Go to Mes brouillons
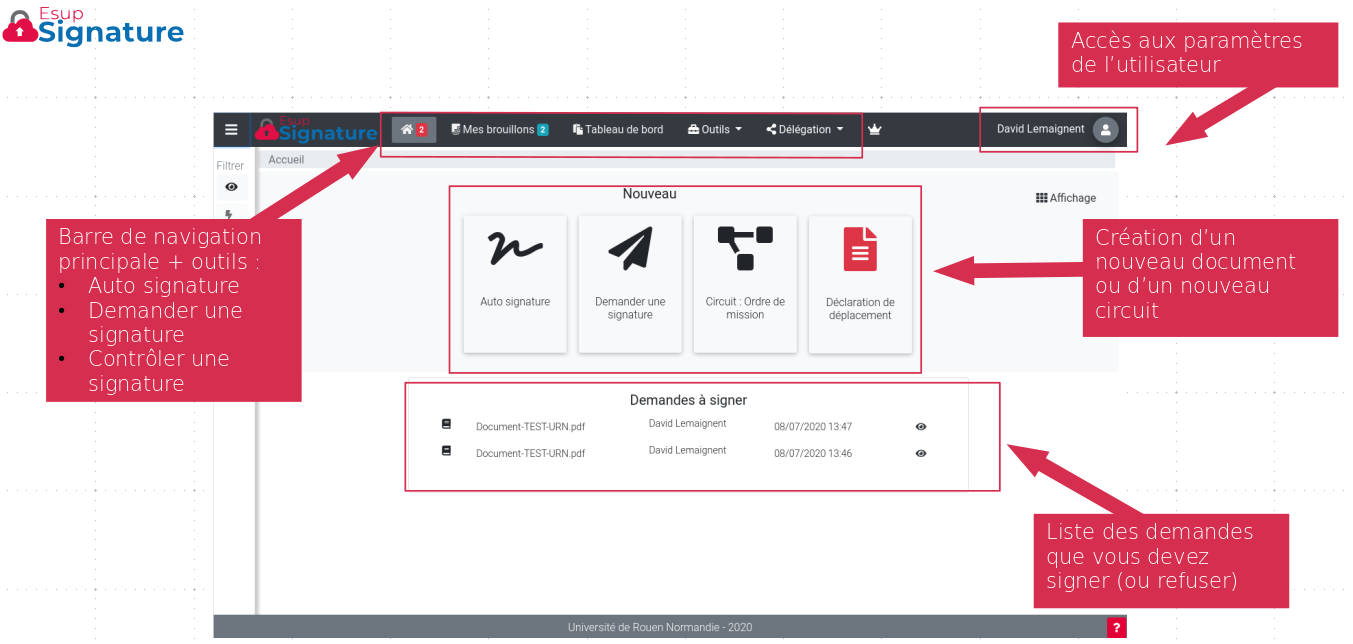The width and height of the screenshot is (1353, 644). coord(499,130)
